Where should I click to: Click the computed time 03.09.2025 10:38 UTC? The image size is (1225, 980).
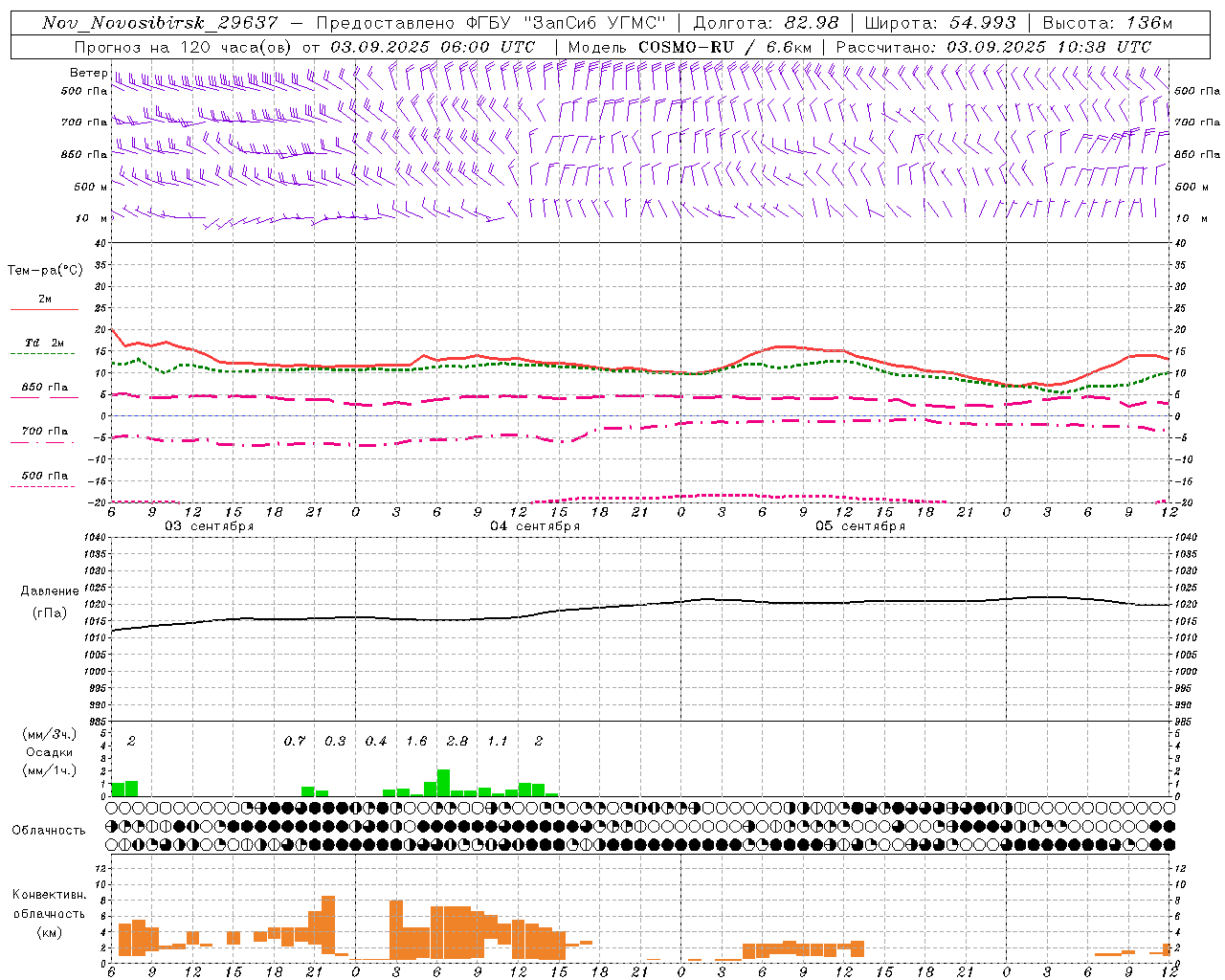click(1049, 47)
